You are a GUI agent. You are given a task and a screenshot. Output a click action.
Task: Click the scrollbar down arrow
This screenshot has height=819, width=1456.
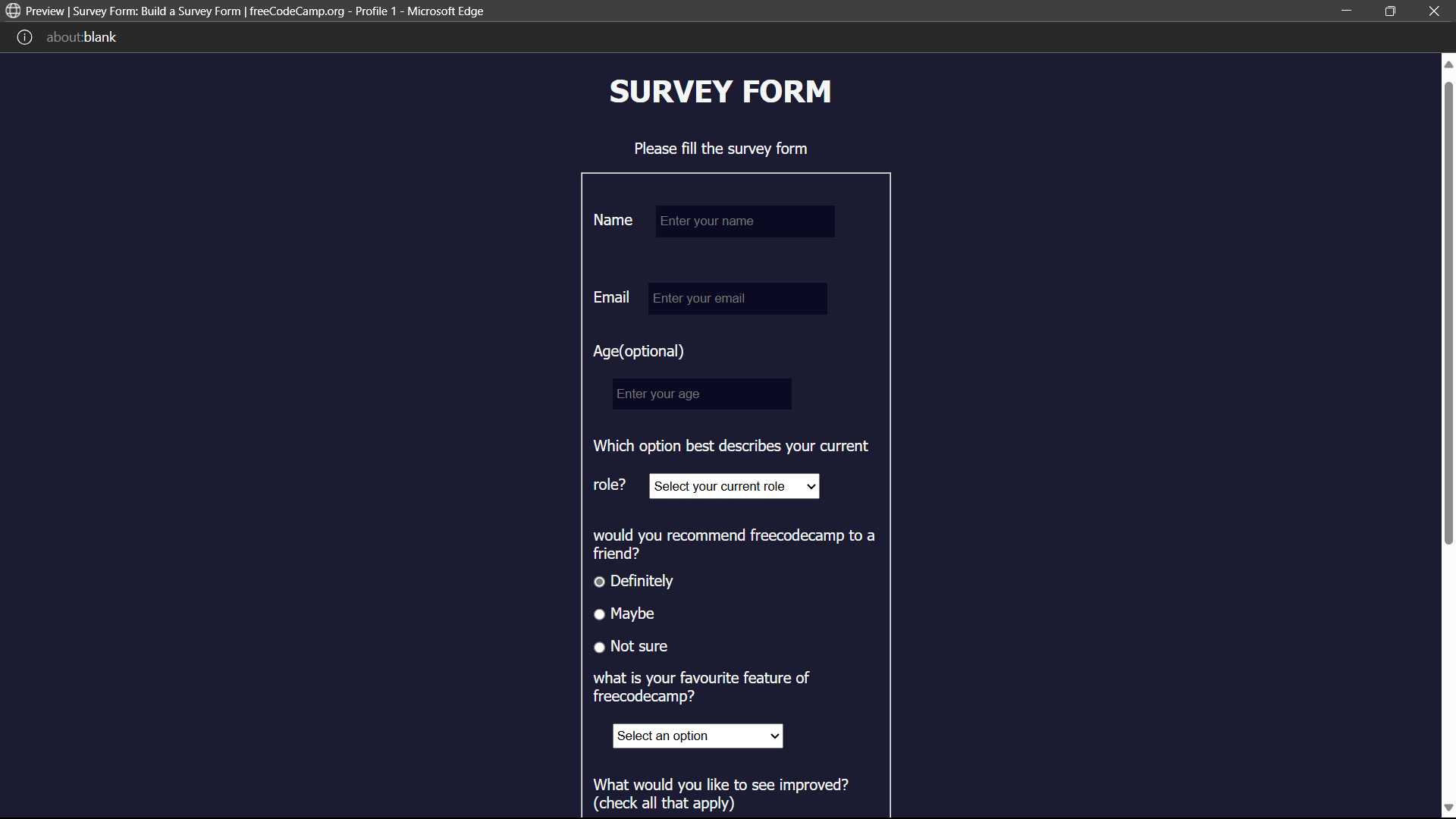point(1448,808)
